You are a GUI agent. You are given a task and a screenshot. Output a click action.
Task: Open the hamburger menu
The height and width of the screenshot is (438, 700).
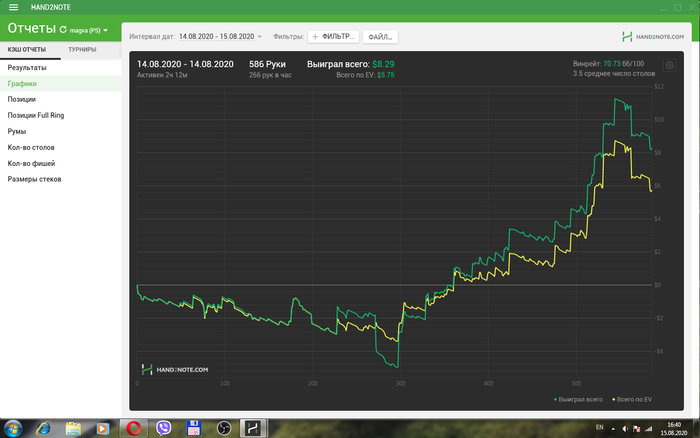tap(13, 7)
